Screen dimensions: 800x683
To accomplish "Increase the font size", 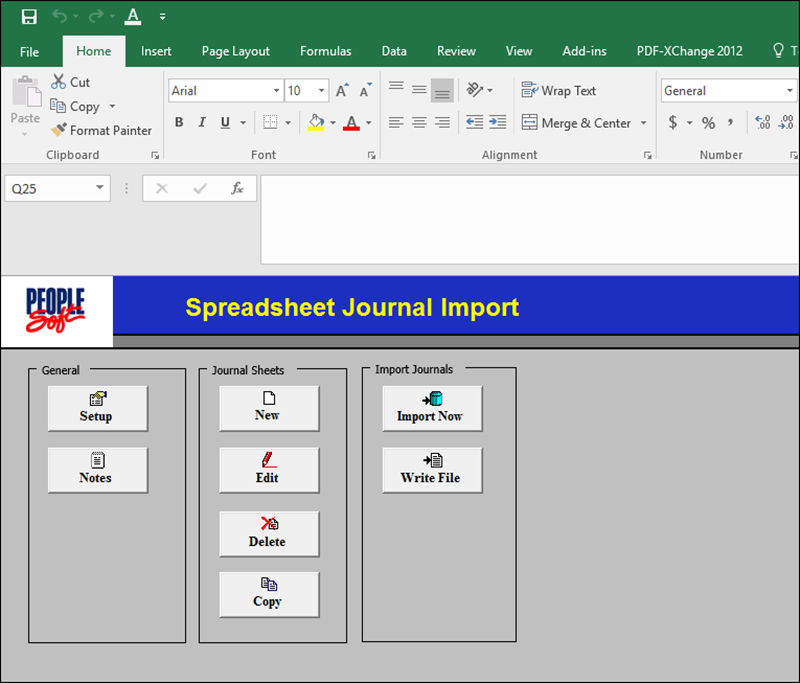I will point(342,90).
